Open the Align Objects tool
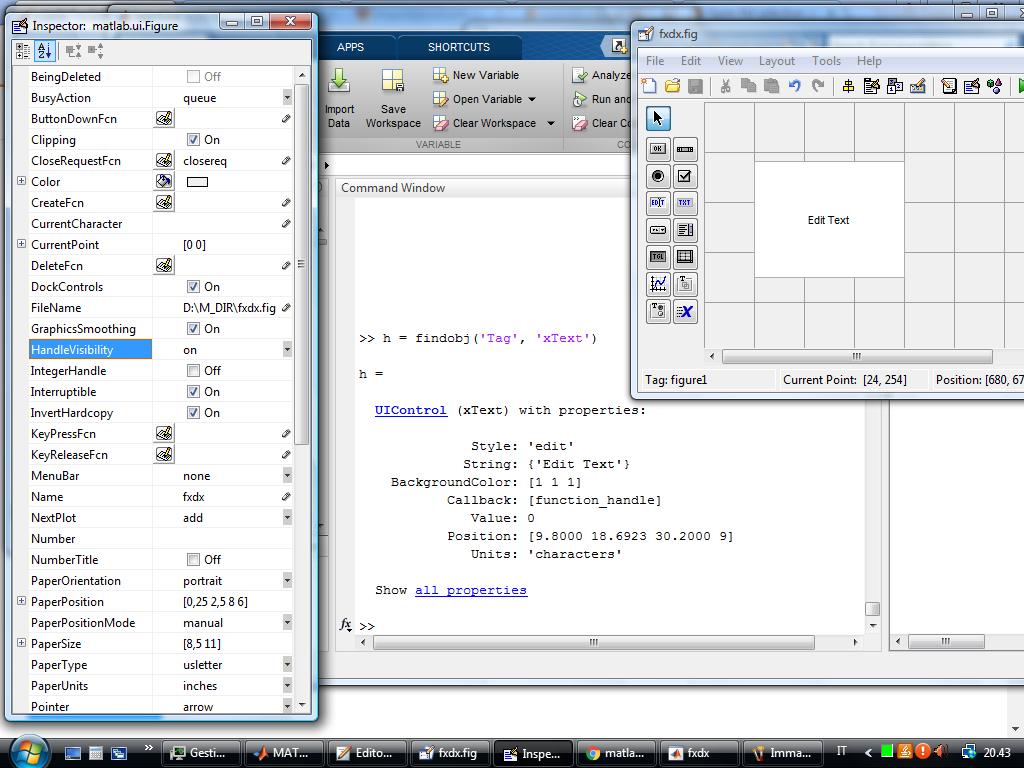This screenshot has height=768, width=1024. [848, 87]
